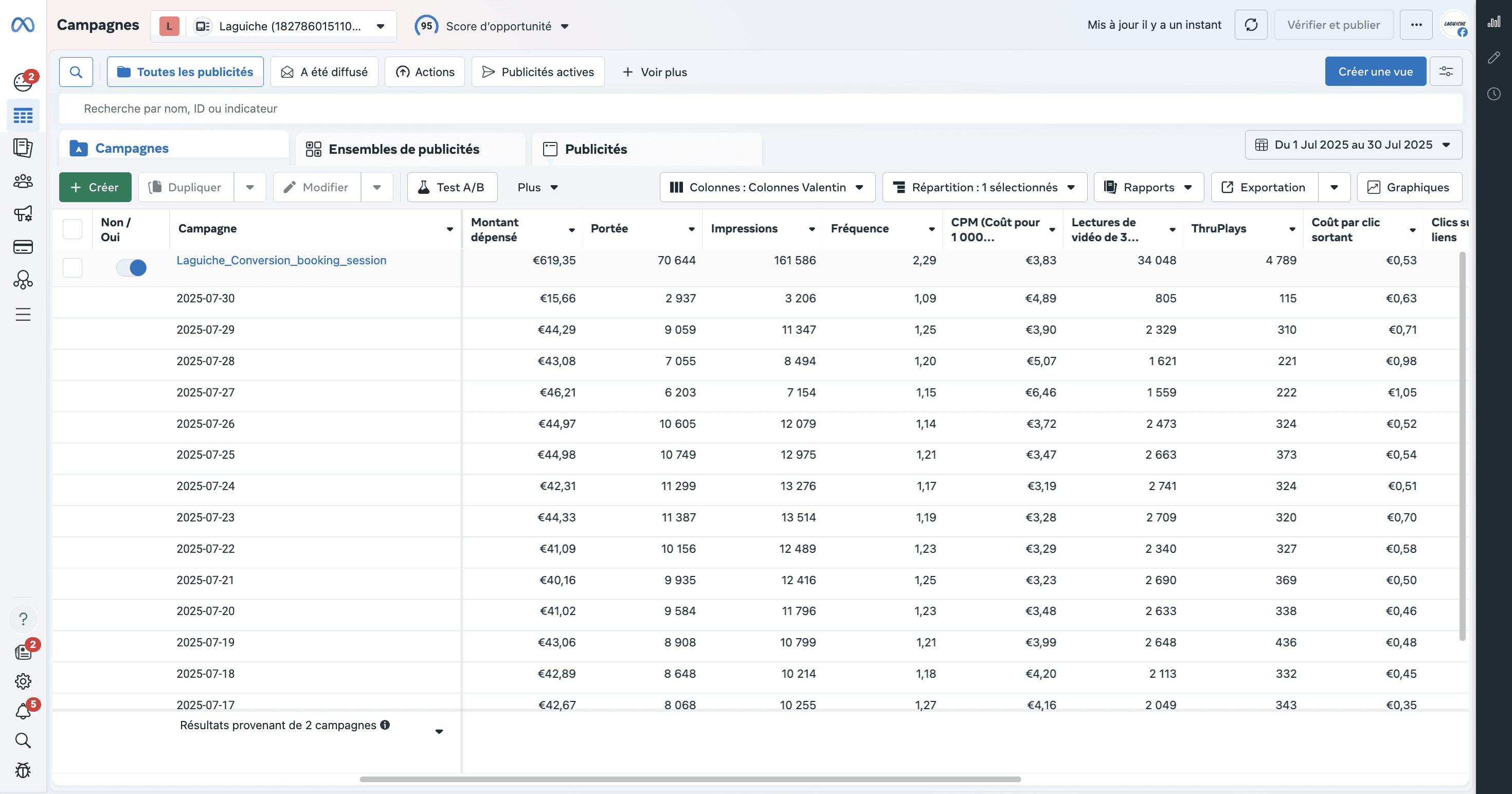Check the select-all header checkbox
The height and width of the screenshot is (794, 1512).
(72, 229)
